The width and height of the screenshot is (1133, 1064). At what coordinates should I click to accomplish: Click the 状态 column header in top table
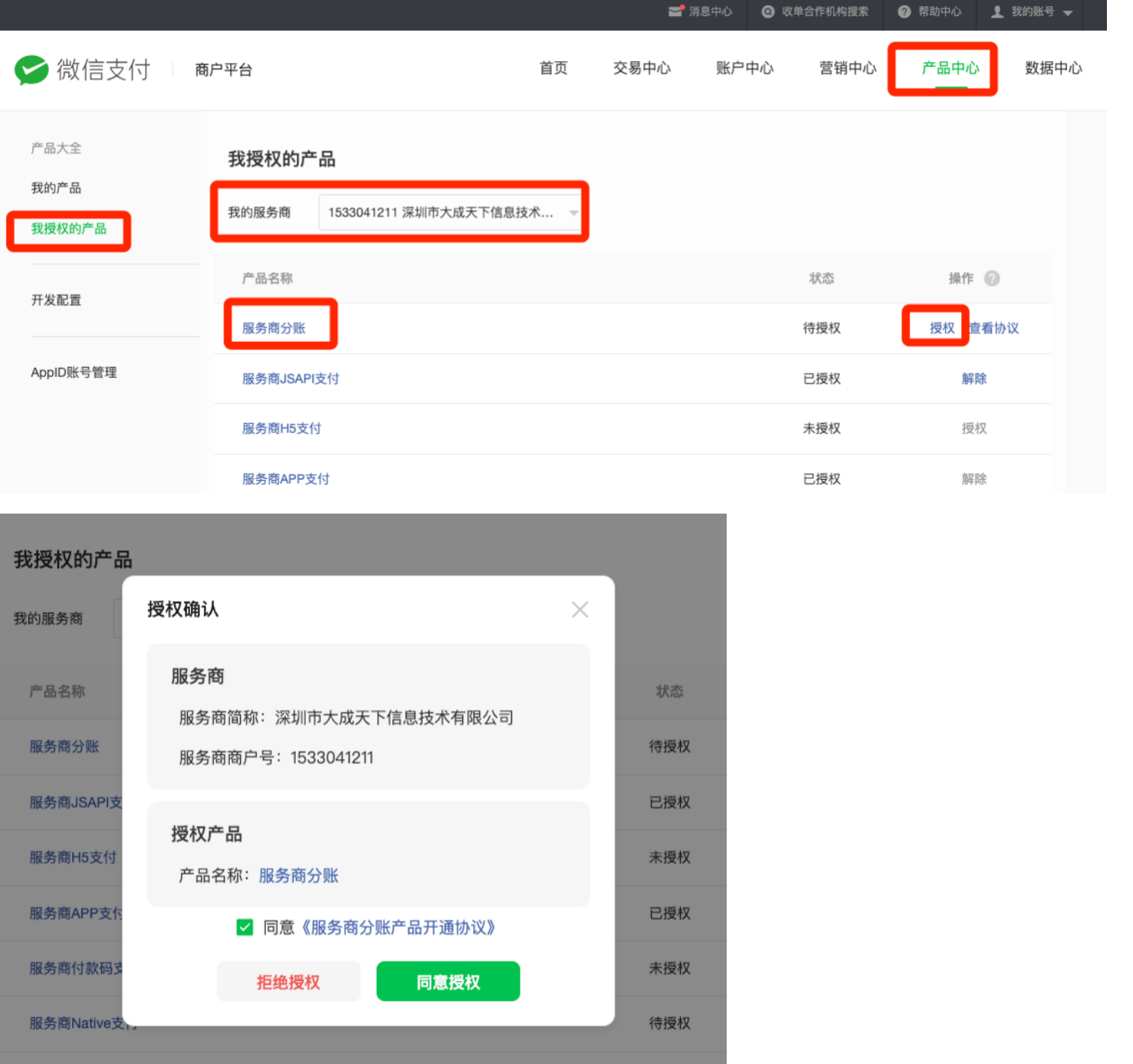click(822, 278)
